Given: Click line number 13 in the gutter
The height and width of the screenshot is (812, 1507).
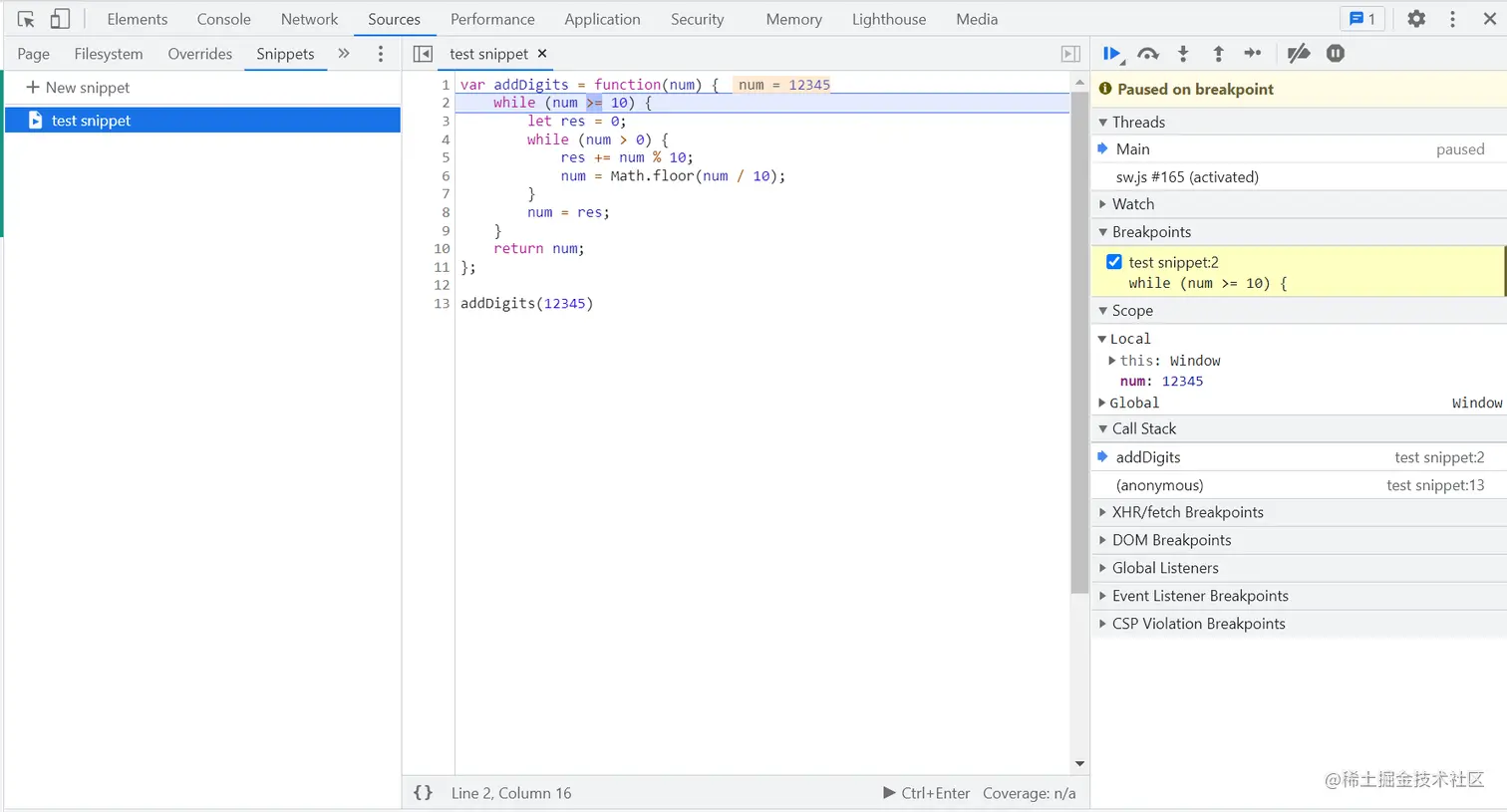Looking at the screenshot, I should coord(442,303).
